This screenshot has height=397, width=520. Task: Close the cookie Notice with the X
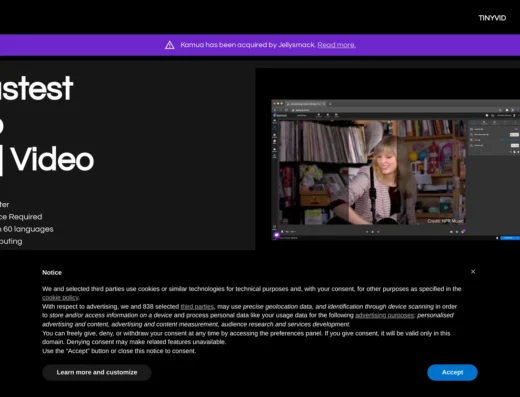click(473, 272)
